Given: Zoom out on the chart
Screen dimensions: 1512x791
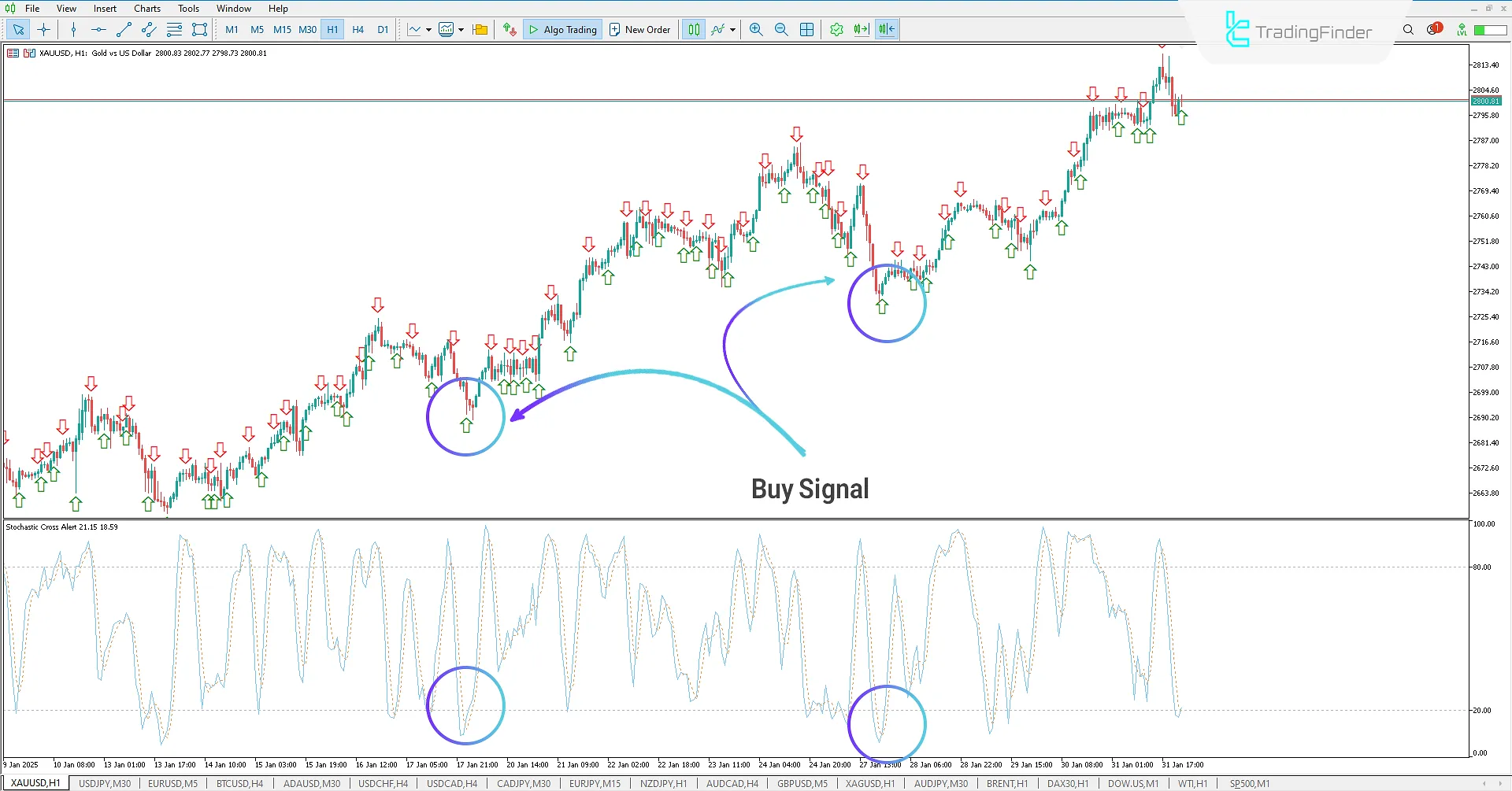Looking at the screenshot, I should click(x=781, y=29).
